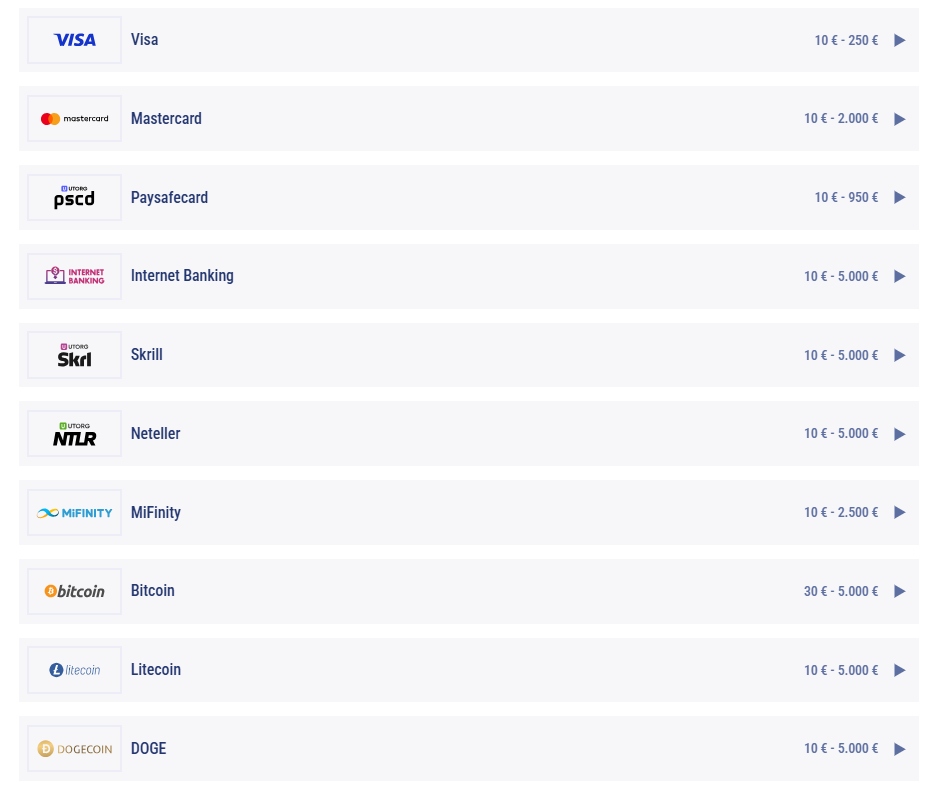
Task: Open the Paysafecard payment option label
Action: [170, 198]
